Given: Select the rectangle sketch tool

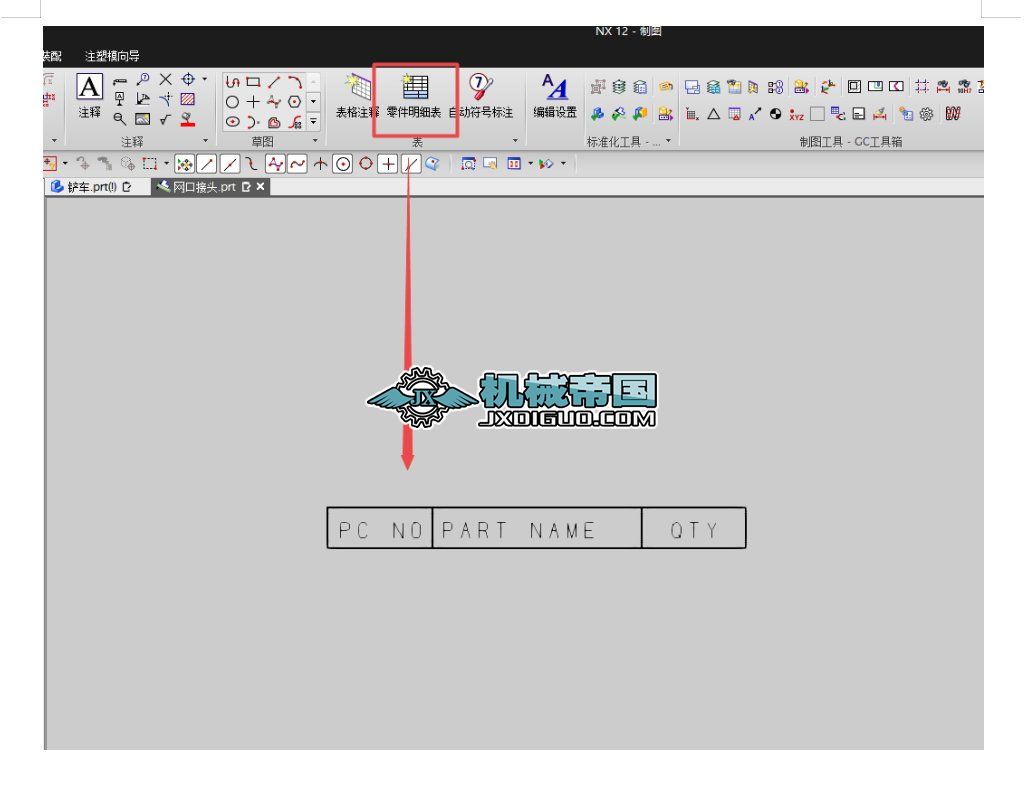Looking at the screenshot, I should [x=253, y=82].
